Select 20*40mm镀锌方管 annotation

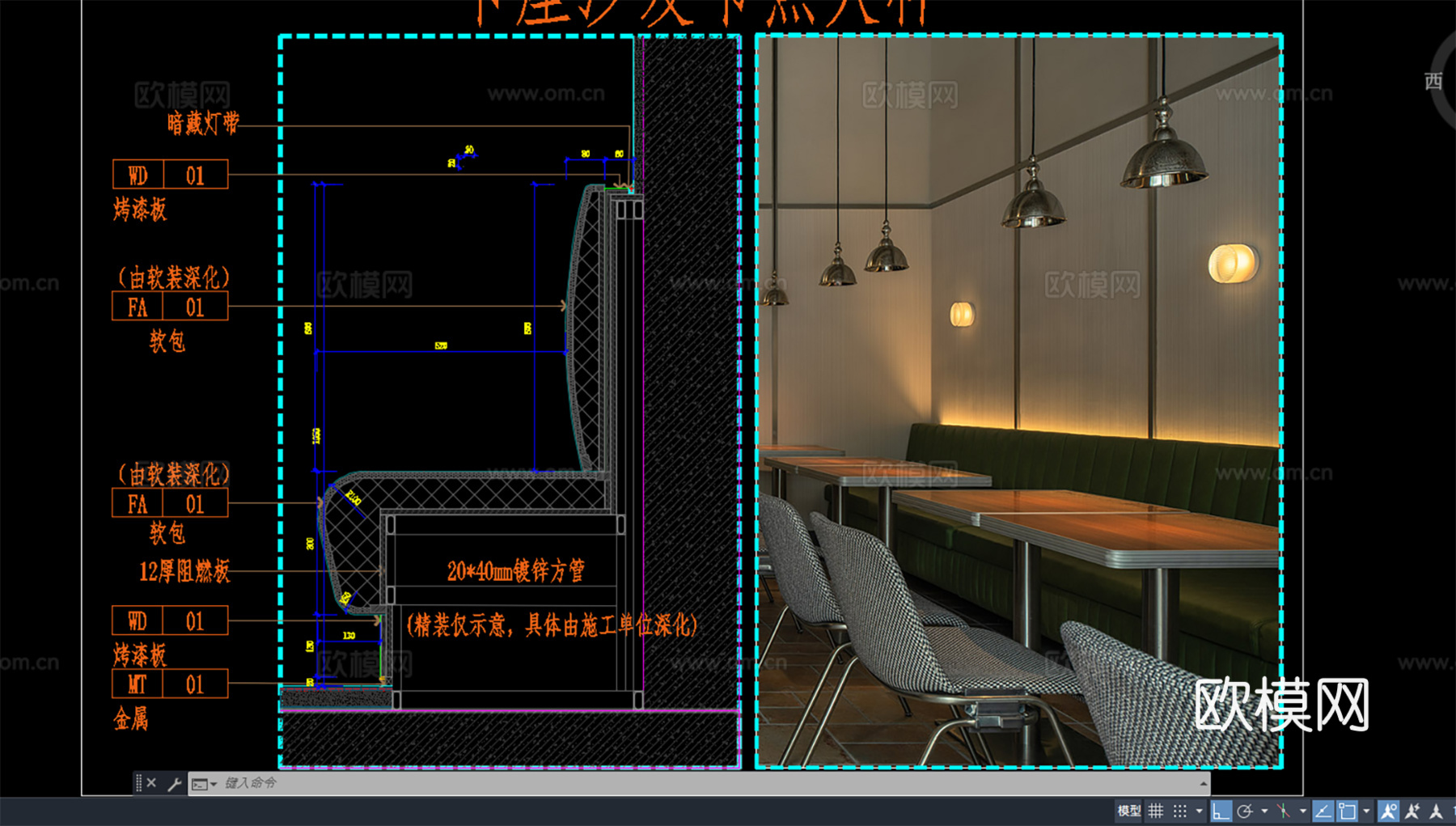pyautogui.click(x=516, y=571)
